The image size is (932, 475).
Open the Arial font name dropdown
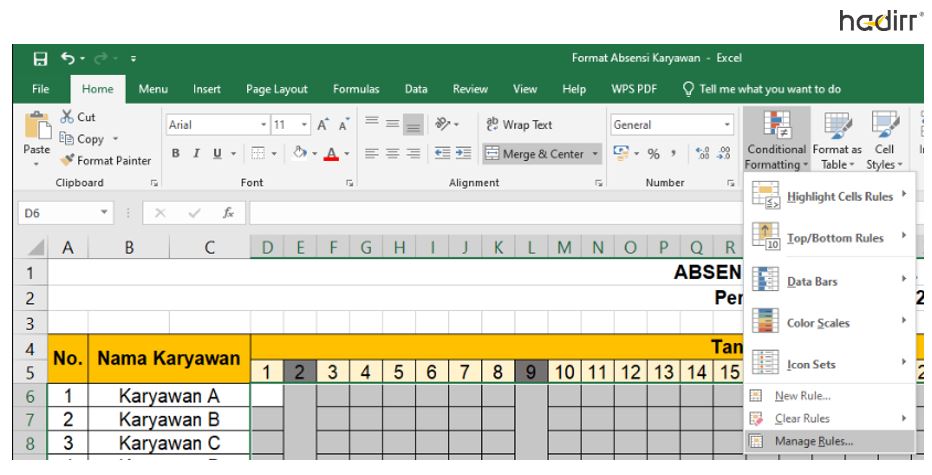click(x=264, y=125)
